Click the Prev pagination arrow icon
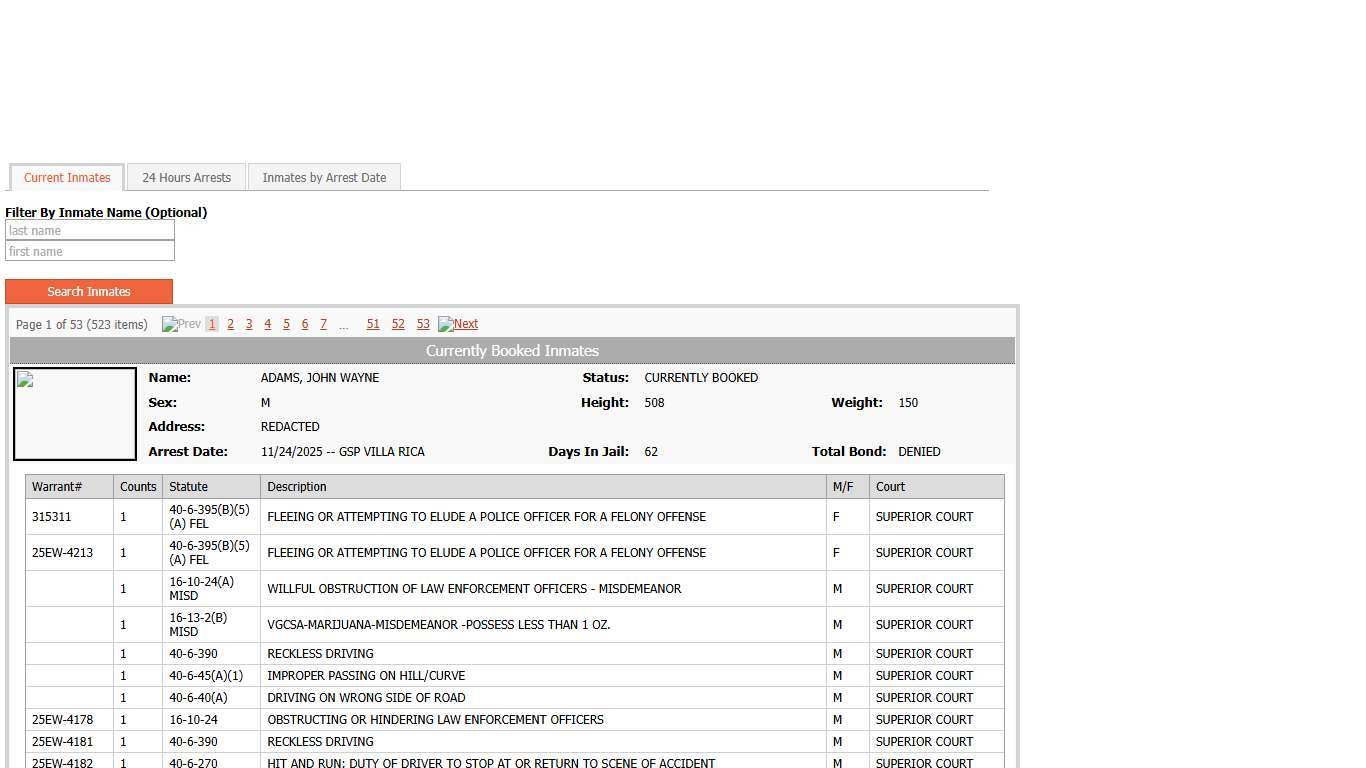Screen dimensions: 1366x768 tap(170, 324)
